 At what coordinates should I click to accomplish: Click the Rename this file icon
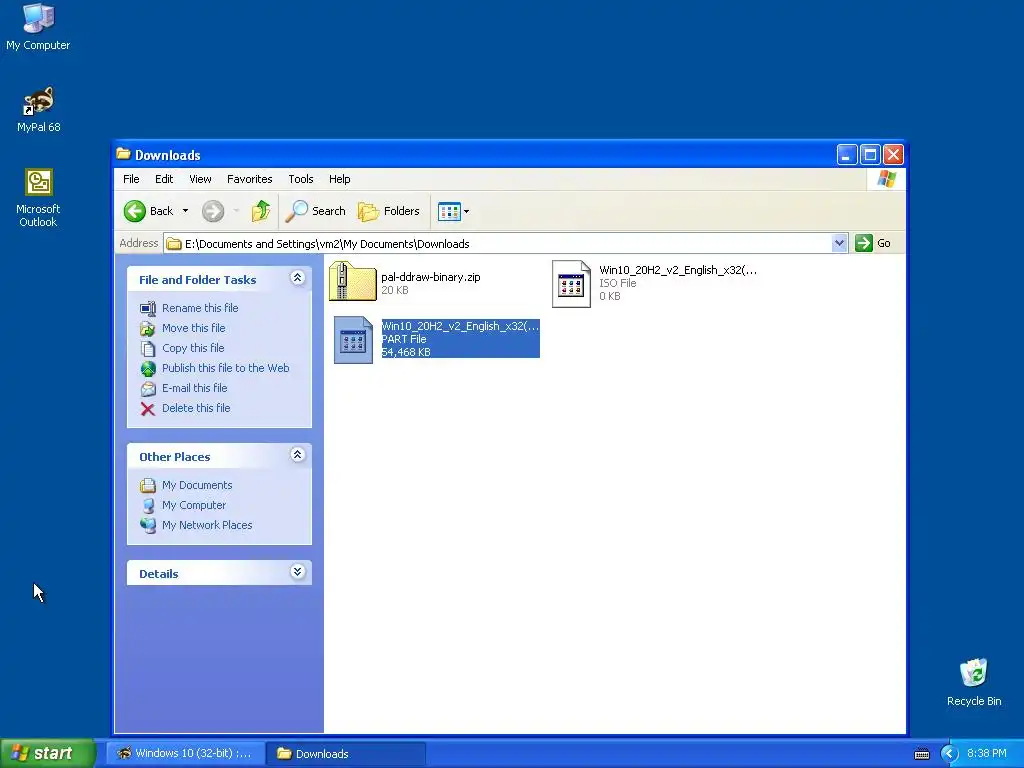pos(148,308)
